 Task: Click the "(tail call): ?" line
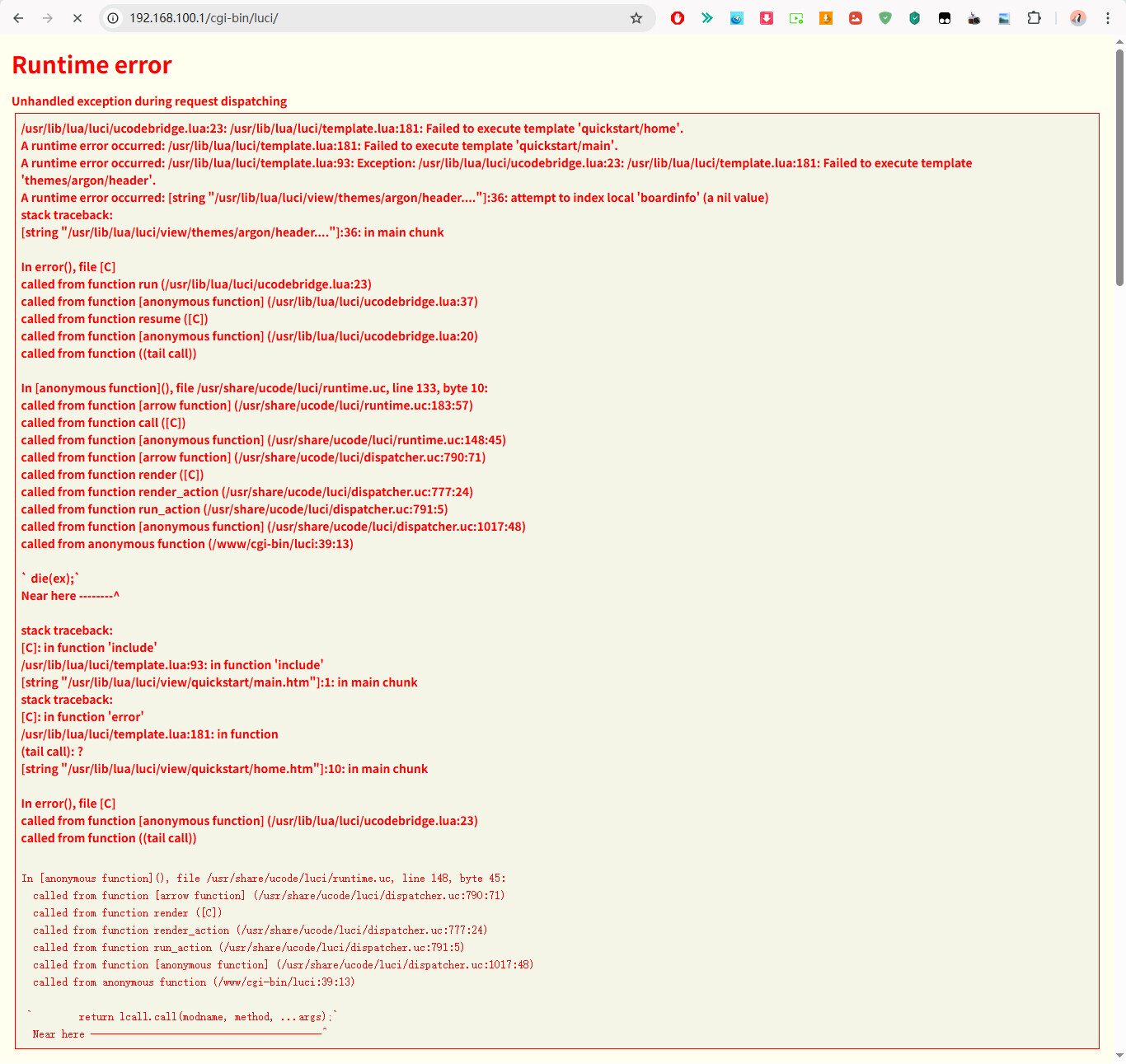click(52, 752)
